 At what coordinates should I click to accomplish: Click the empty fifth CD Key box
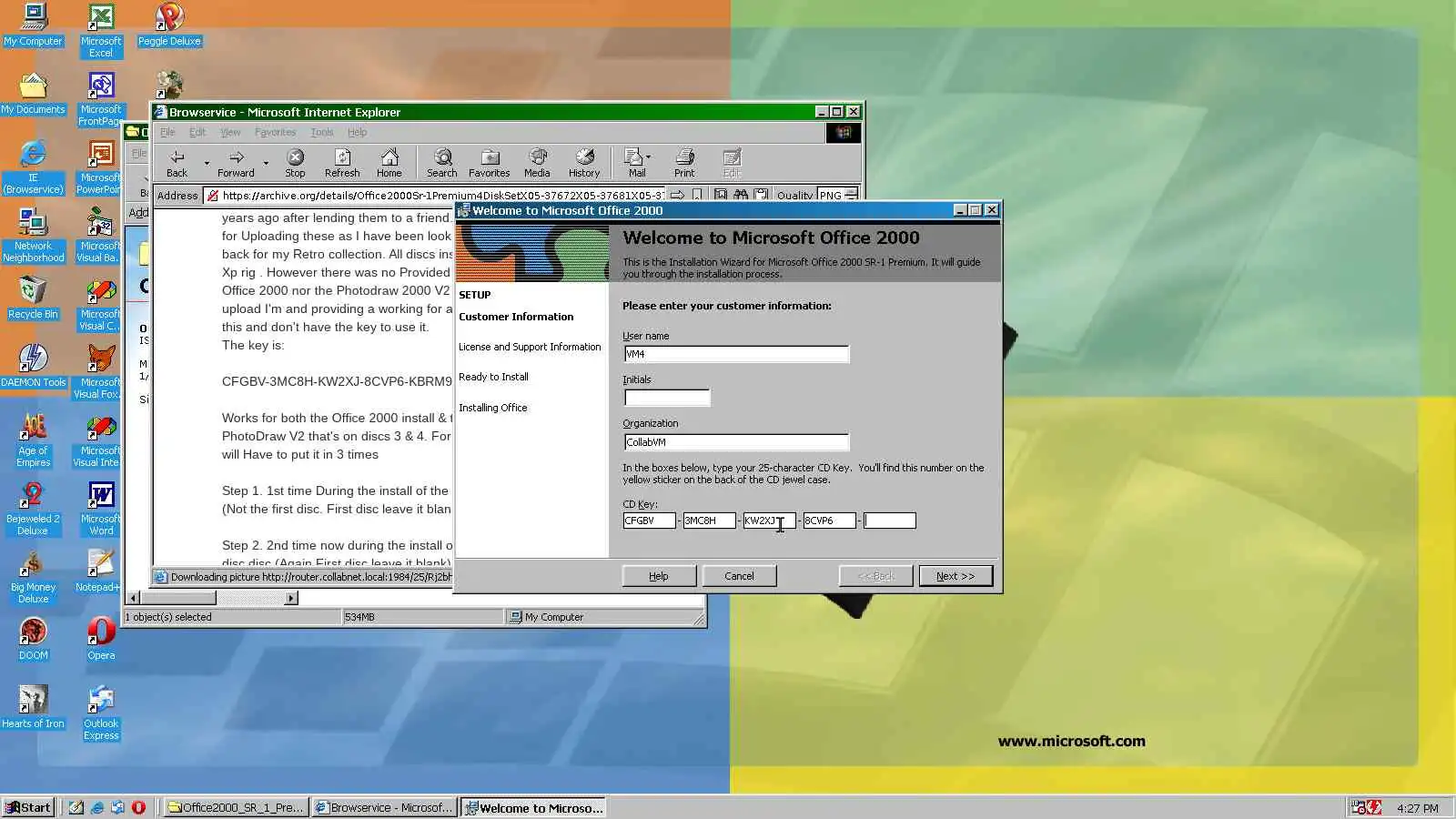889,521
